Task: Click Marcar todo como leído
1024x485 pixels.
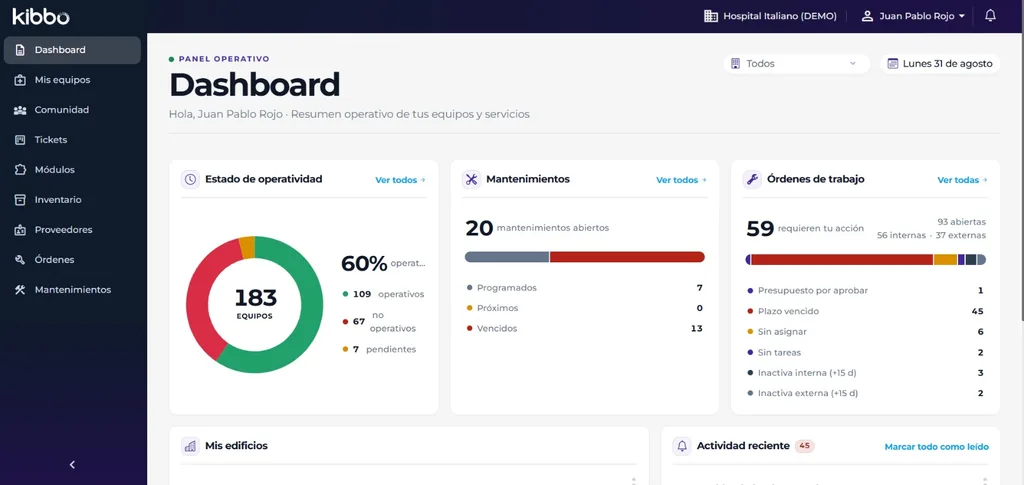Action: pyautogui.click(x=936, y=447)
